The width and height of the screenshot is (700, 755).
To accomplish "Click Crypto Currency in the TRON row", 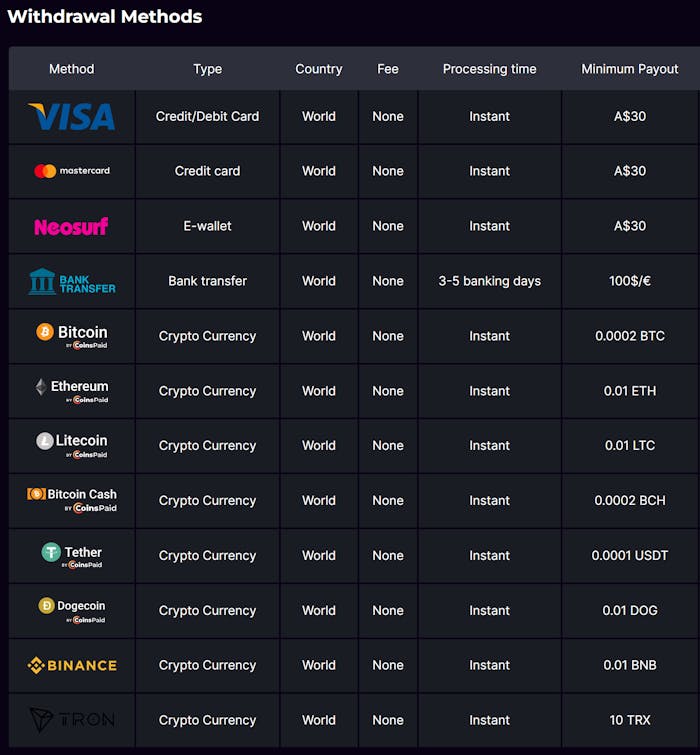I will point(207,720).
